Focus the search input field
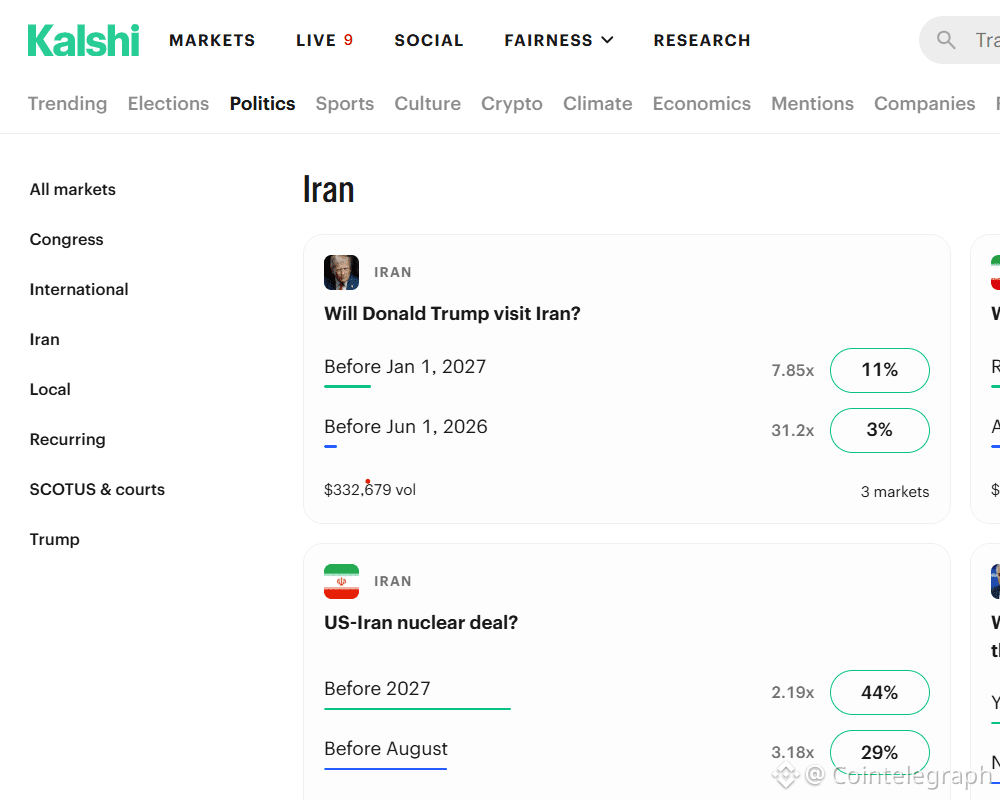 coord(984,40)
